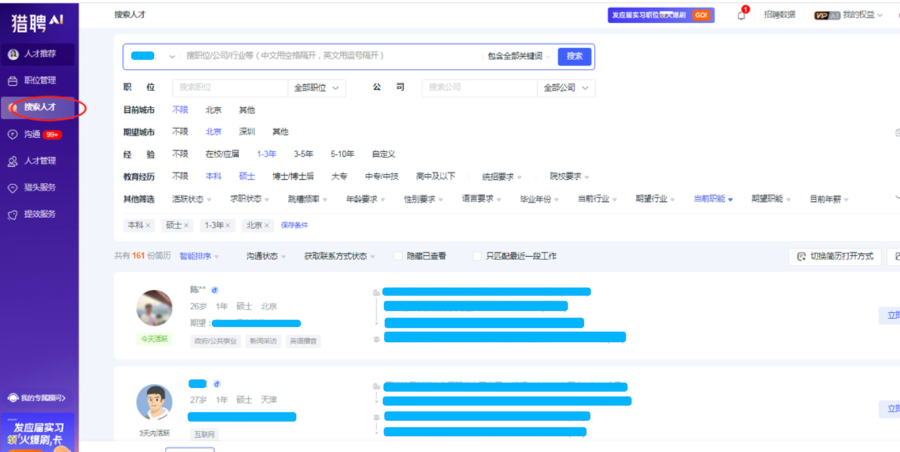Screen dimensions: 900x452
Task: Expand the 智能排序 sorting dropdown
Action: [200, 257]
